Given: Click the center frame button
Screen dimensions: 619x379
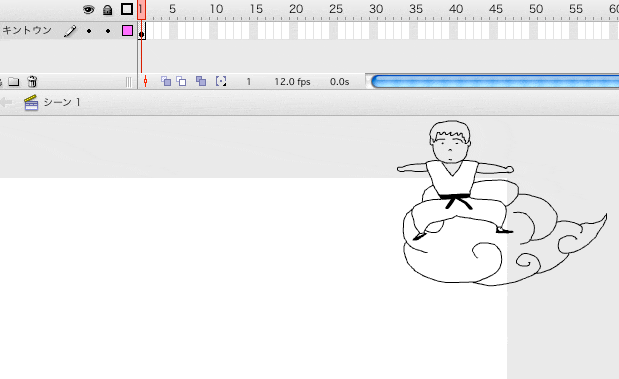Looking at the screenshot, I should (x=145, y=81).
